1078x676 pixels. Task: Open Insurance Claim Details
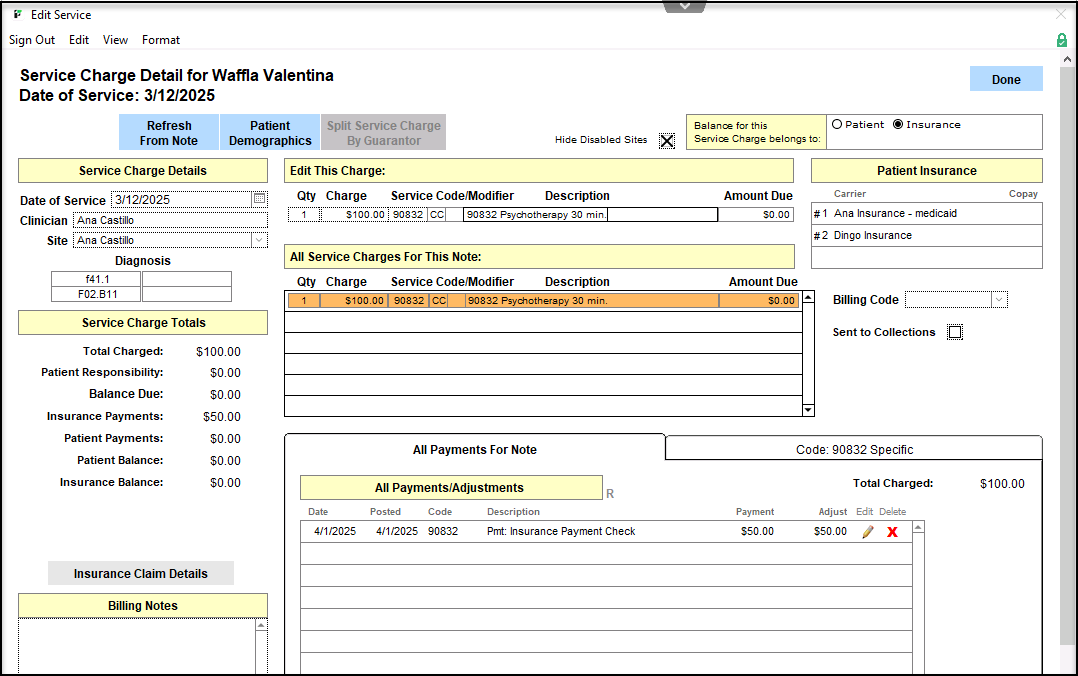point(141,573)
